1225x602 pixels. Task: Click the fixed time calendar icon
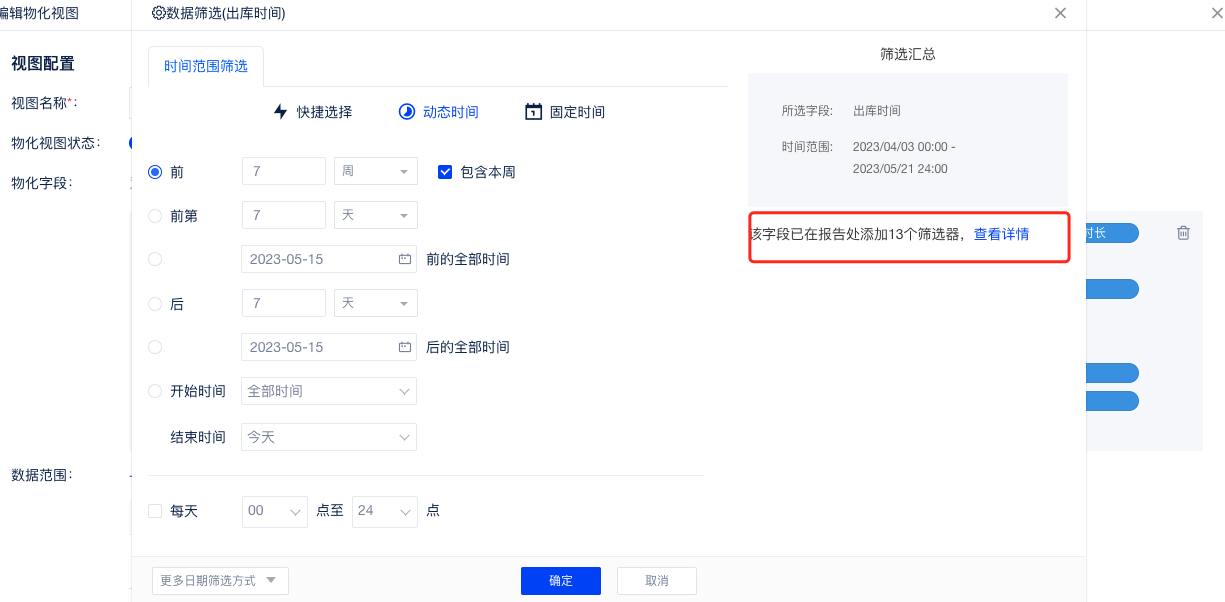(x=533, y=112)
